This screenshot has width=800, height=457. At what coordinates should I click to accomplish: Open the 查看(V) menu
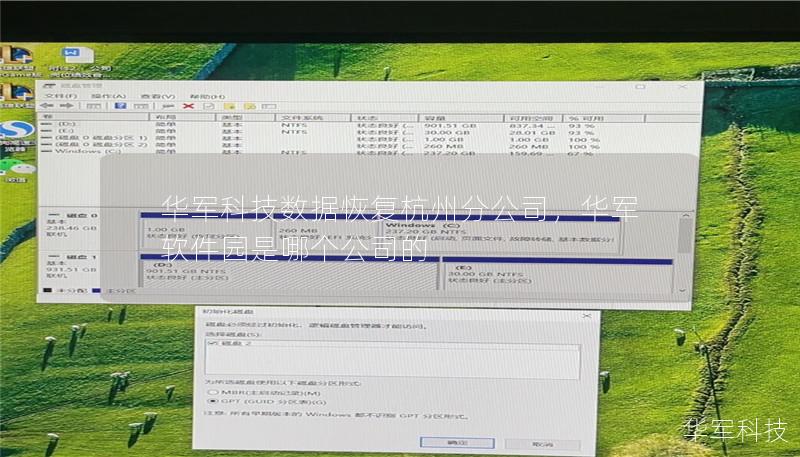[x=152, y=95]
